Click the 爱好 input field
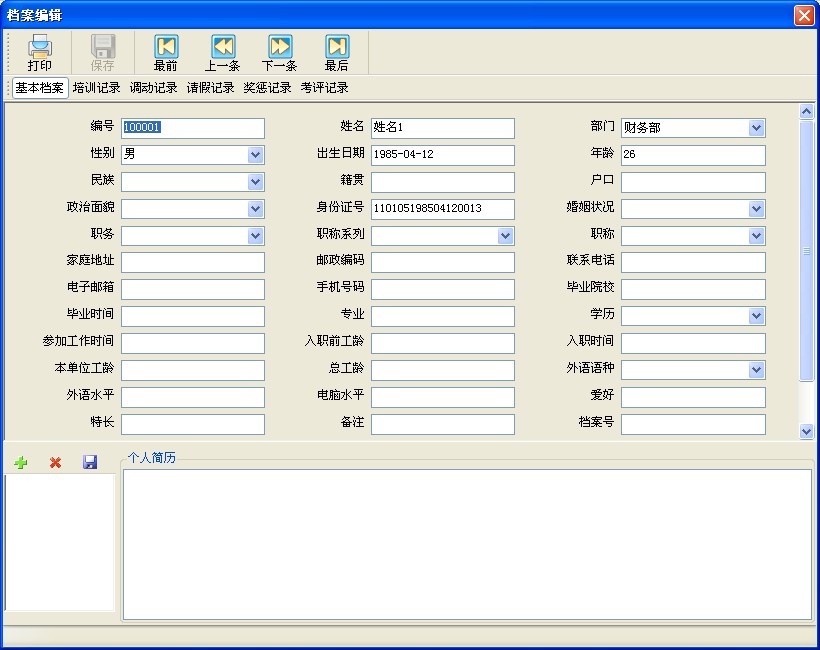The height and width of the screenshot is (650, 820). click(693, 397)
